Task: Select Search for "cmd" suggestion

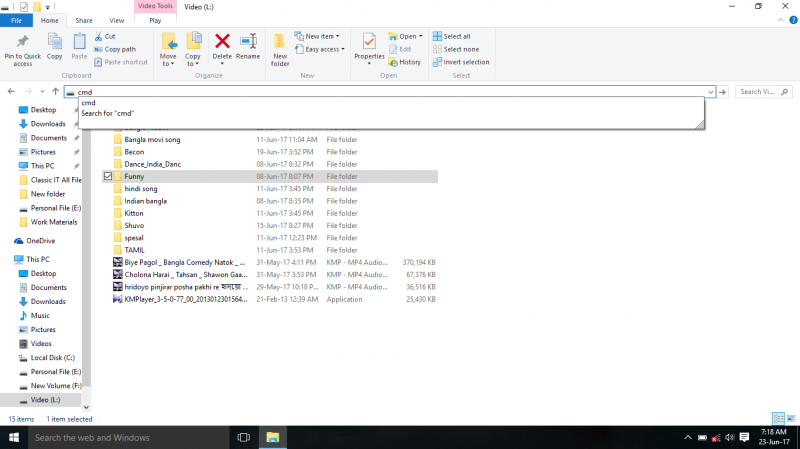Action: coord(391,113)
